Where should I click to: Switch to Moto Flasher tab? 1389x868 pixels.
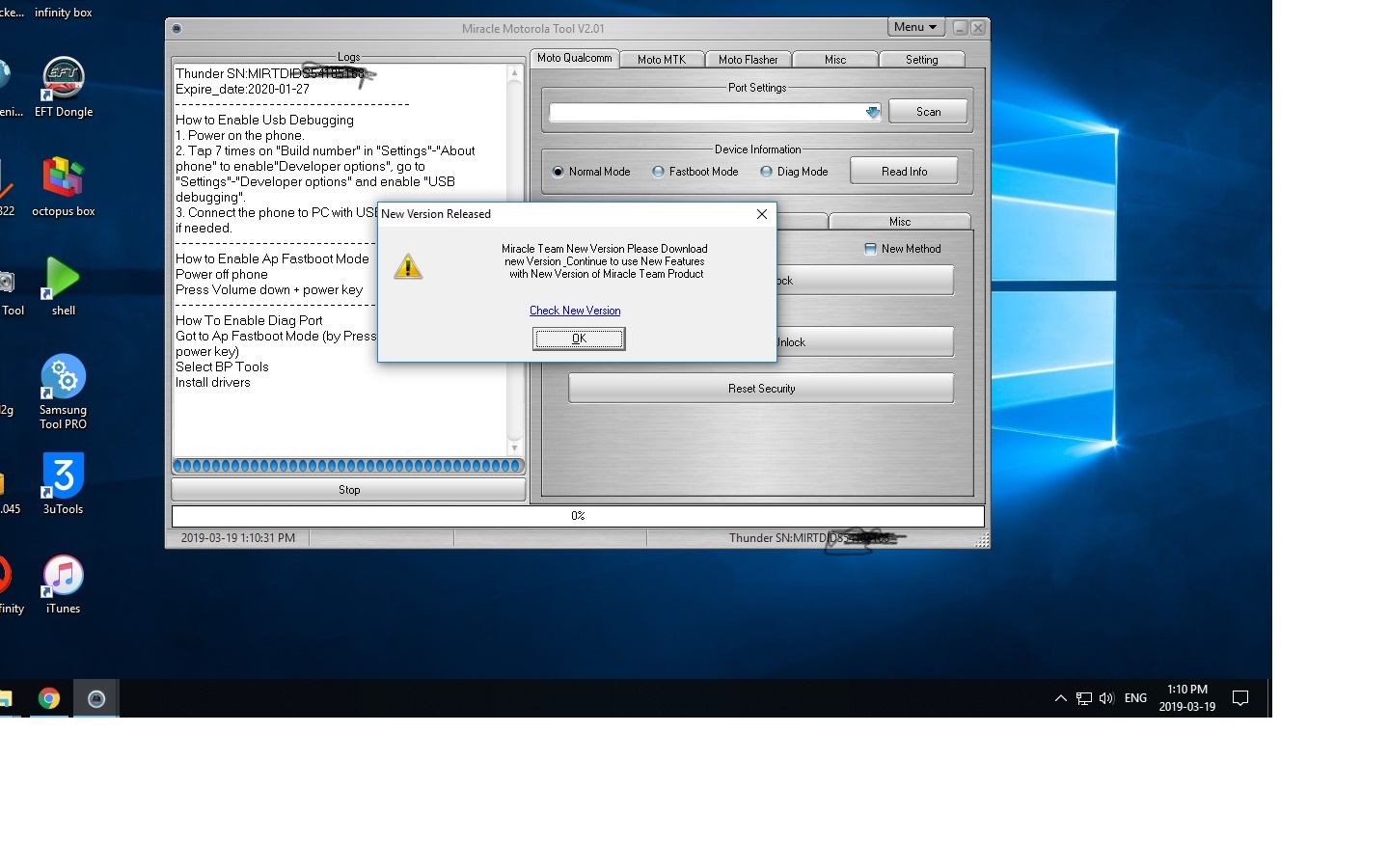point(749,60)
